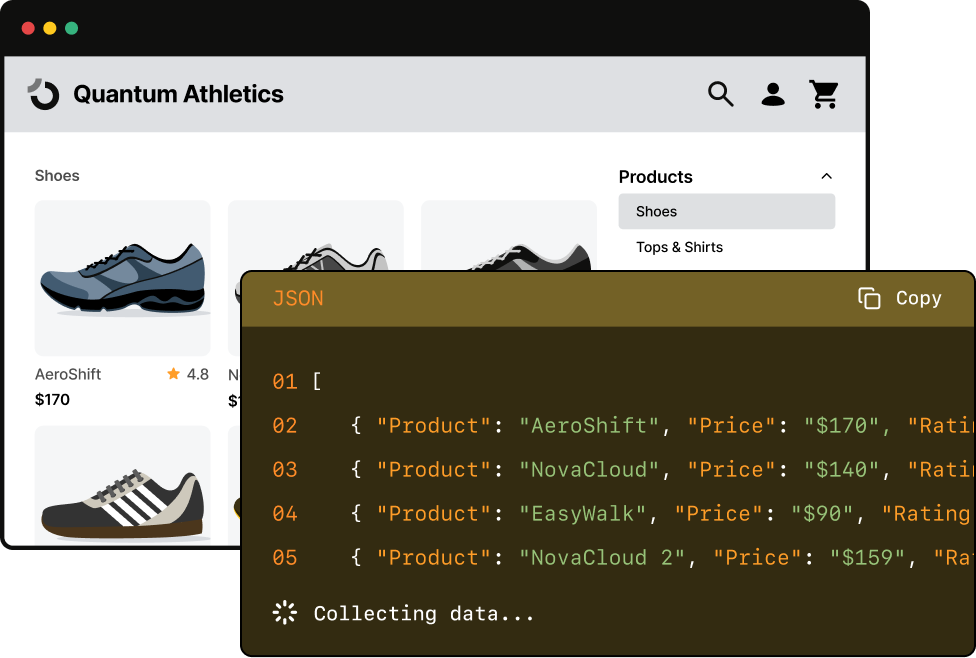Click the Quantum Athletics logo icon
Viewport: 976px width, 658px height.
pos(44,94)
